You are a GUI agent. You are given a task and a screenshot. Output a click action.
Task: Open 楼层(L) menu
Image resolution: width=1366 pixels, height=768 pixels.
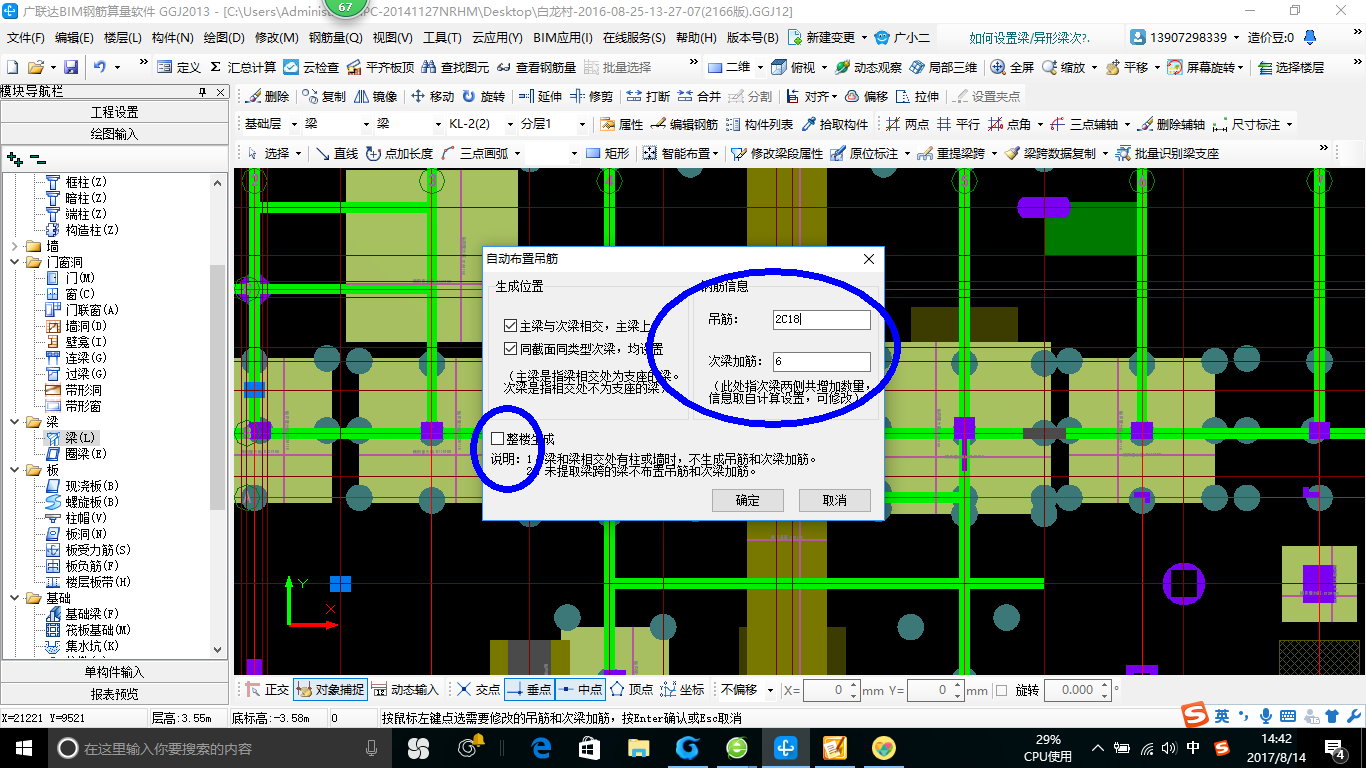pyautogui.click(x=122, y=38)
